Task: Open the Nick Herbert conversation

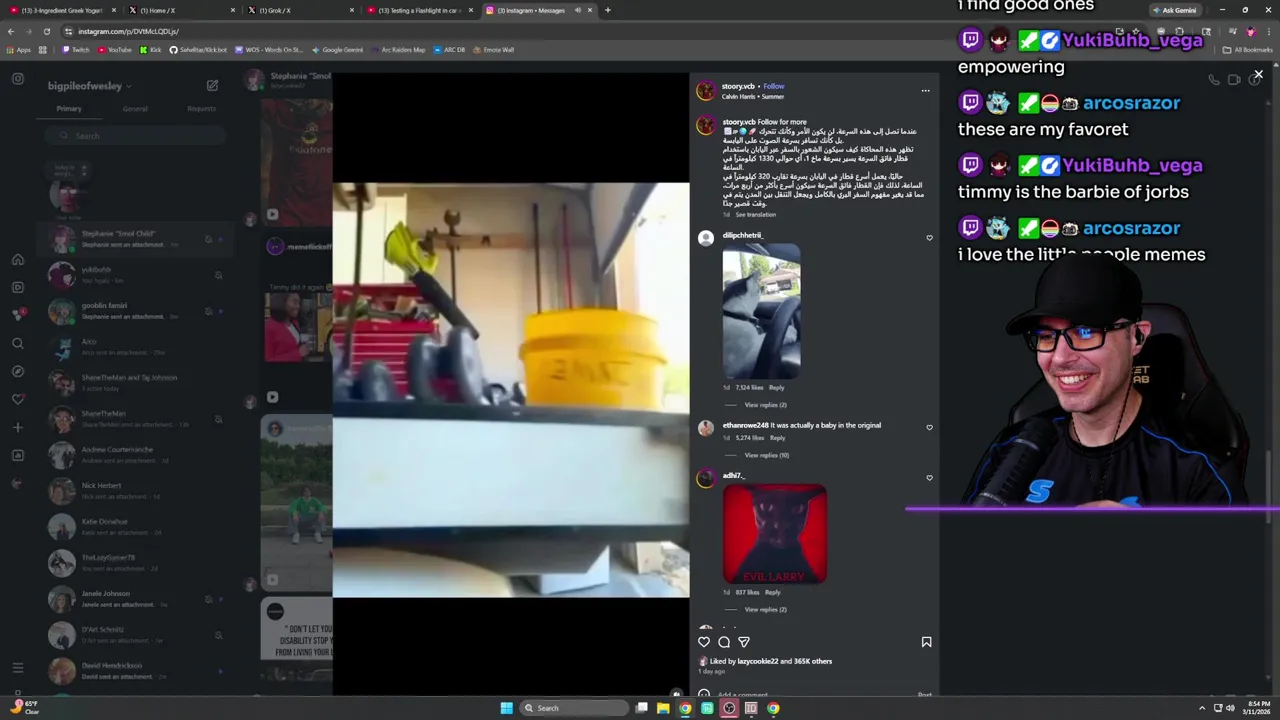Action: (x=135, y=491)
